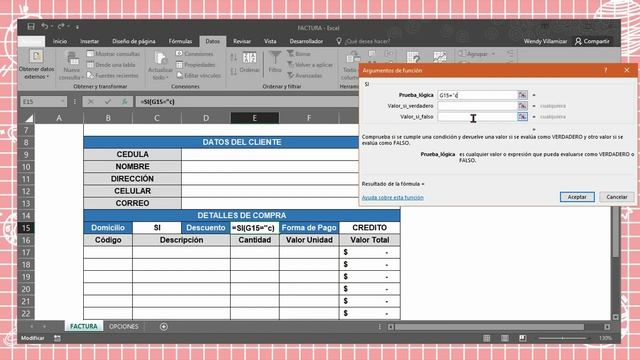Screen dimensions: 640x360
Task: Open Obtener datos externos menu
Action: [36, 65]
